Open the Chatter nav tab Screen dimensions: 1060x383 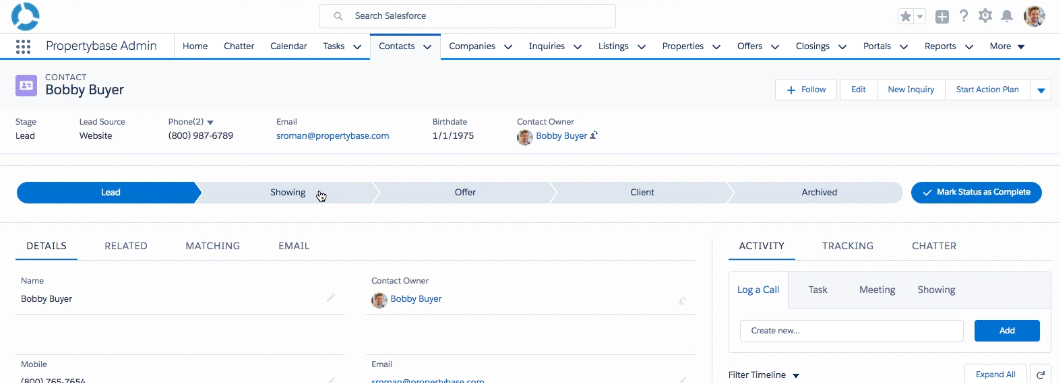239,46
